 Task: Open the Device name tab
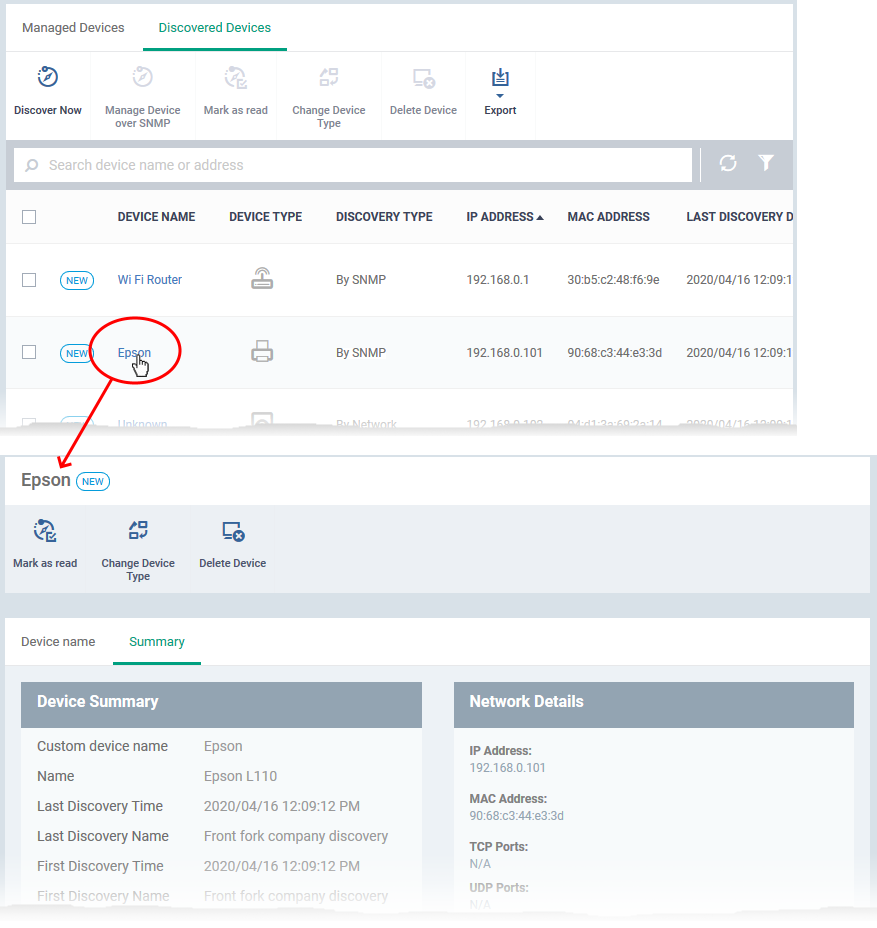(x=58, y=642)
